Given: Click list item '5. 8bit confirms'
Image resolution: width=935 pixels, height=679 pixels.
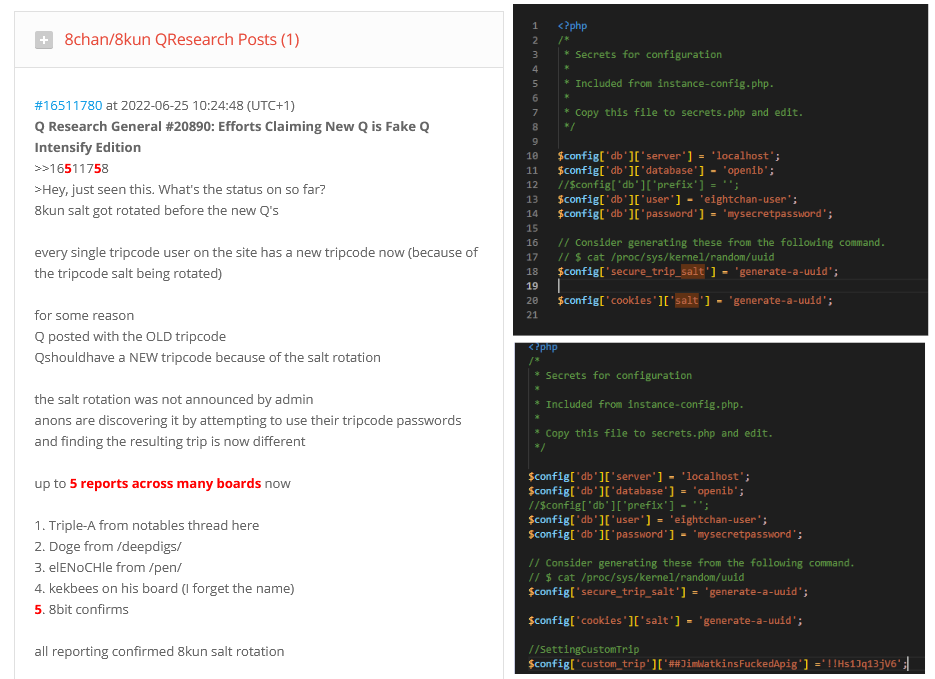Looking at the screenshot, I should click(x=82, y=609).
